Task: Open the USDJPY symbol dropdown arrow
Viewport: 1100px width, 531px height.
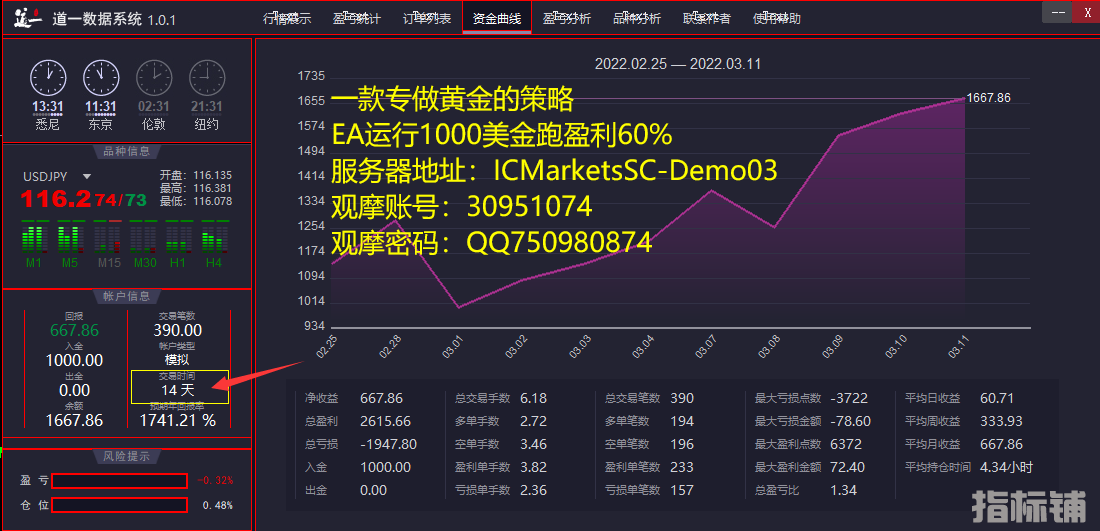Action: [x=87, y=177]
